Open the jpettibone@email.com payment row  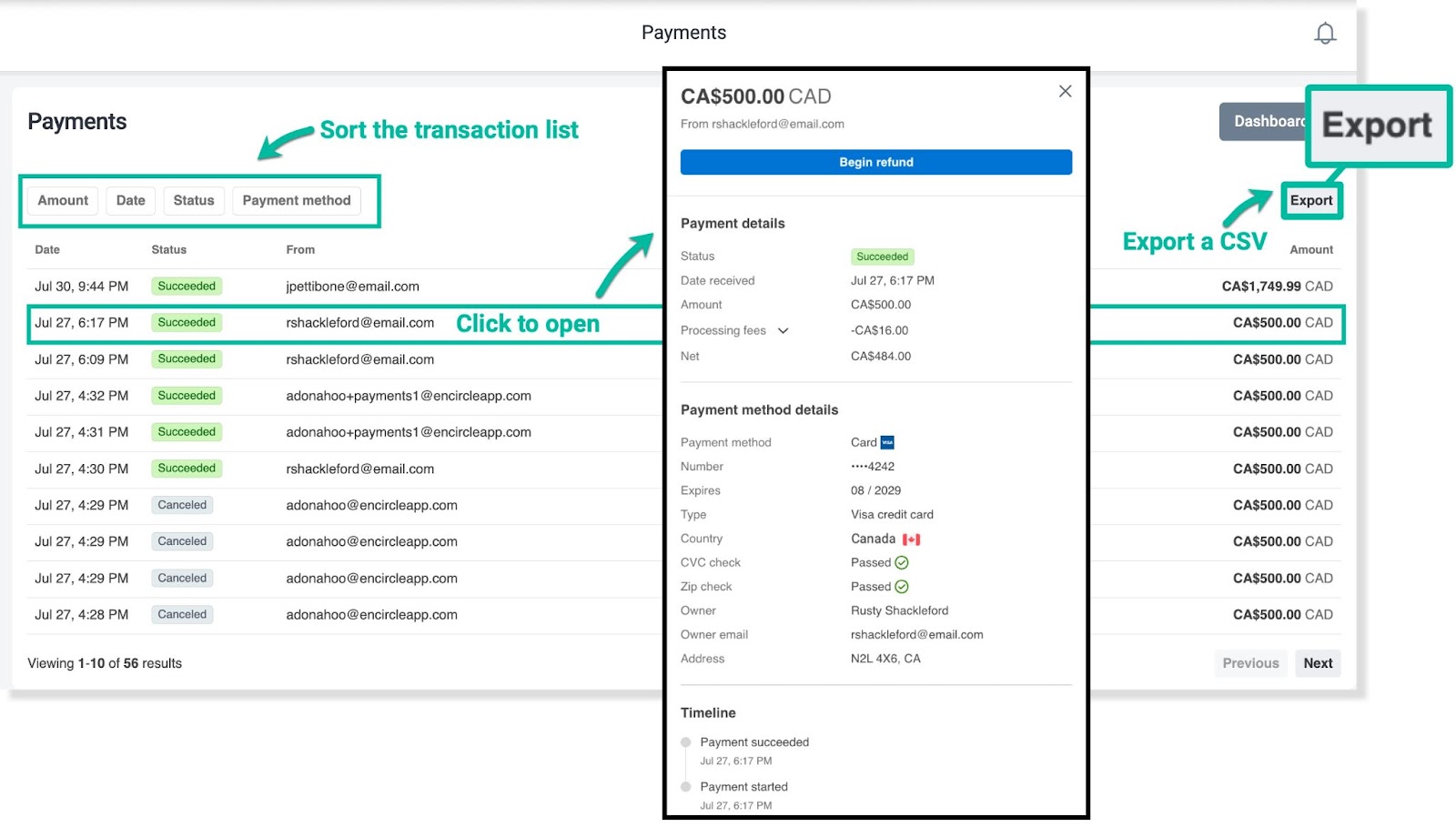(x=352, y=287)
